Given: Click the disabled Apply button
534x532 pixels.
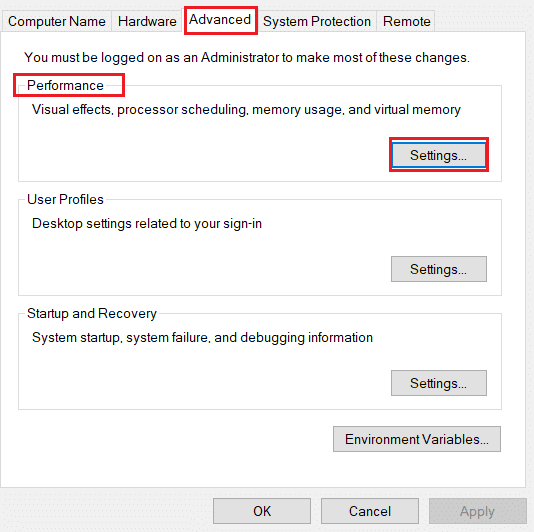Looking at the screenshot, I should point(477,511).
